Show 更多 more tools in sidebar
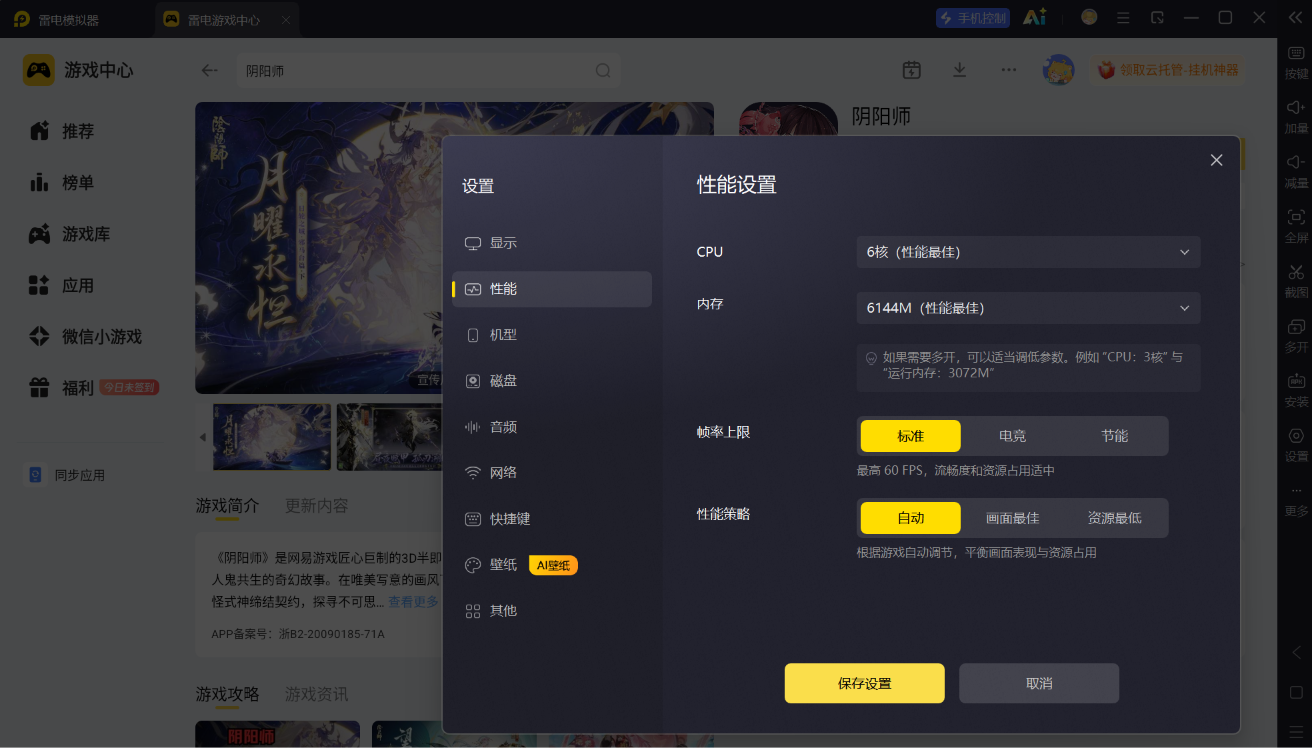This screenshot has width=1312, height=748. (1296, 501)
